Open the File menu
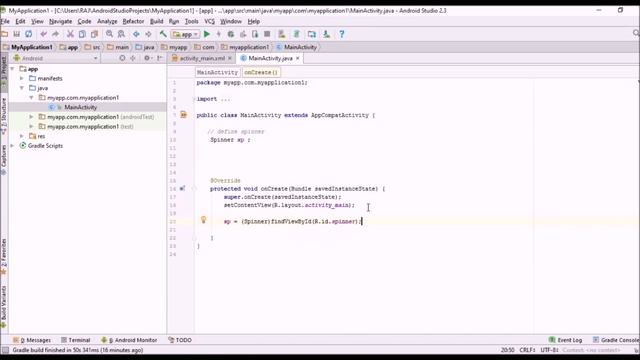Image resolution: width=640 pixels, height=360 pixels. click(5, 21)
